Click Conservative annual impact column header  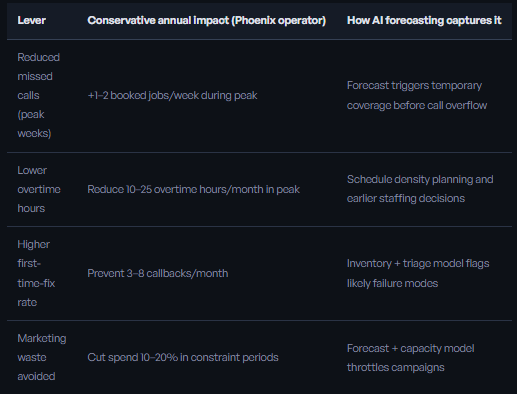coord(207,20)
